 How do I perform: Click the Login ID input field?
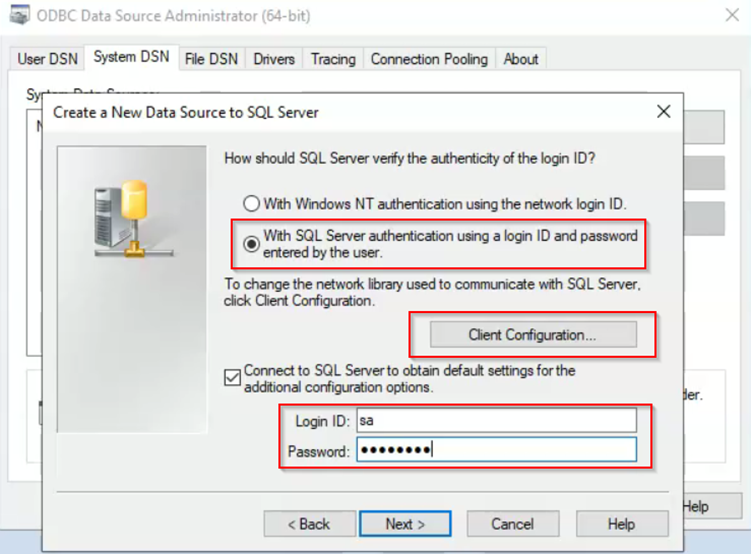tap(497, 420)
